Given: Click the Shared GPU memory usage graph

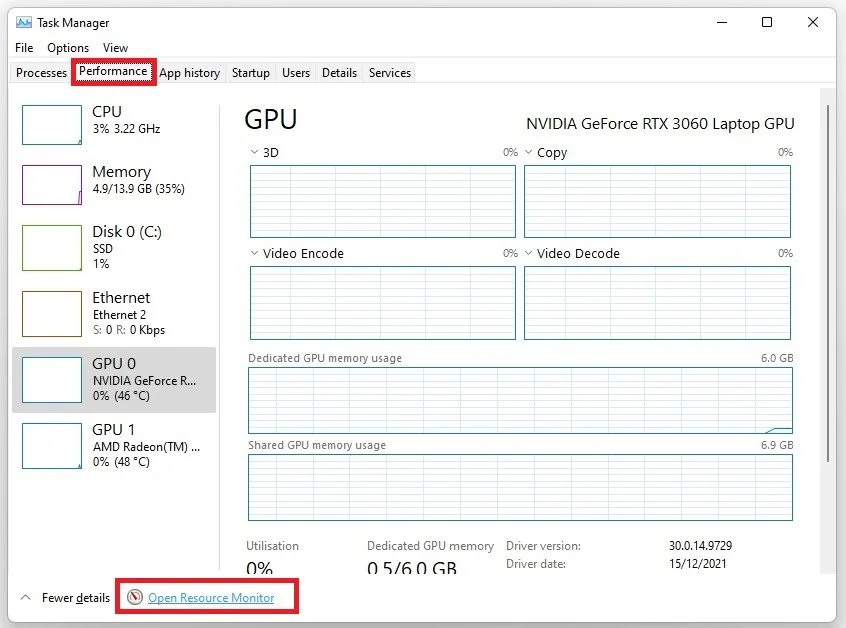Looking at the screenshot, I should 520,487.
